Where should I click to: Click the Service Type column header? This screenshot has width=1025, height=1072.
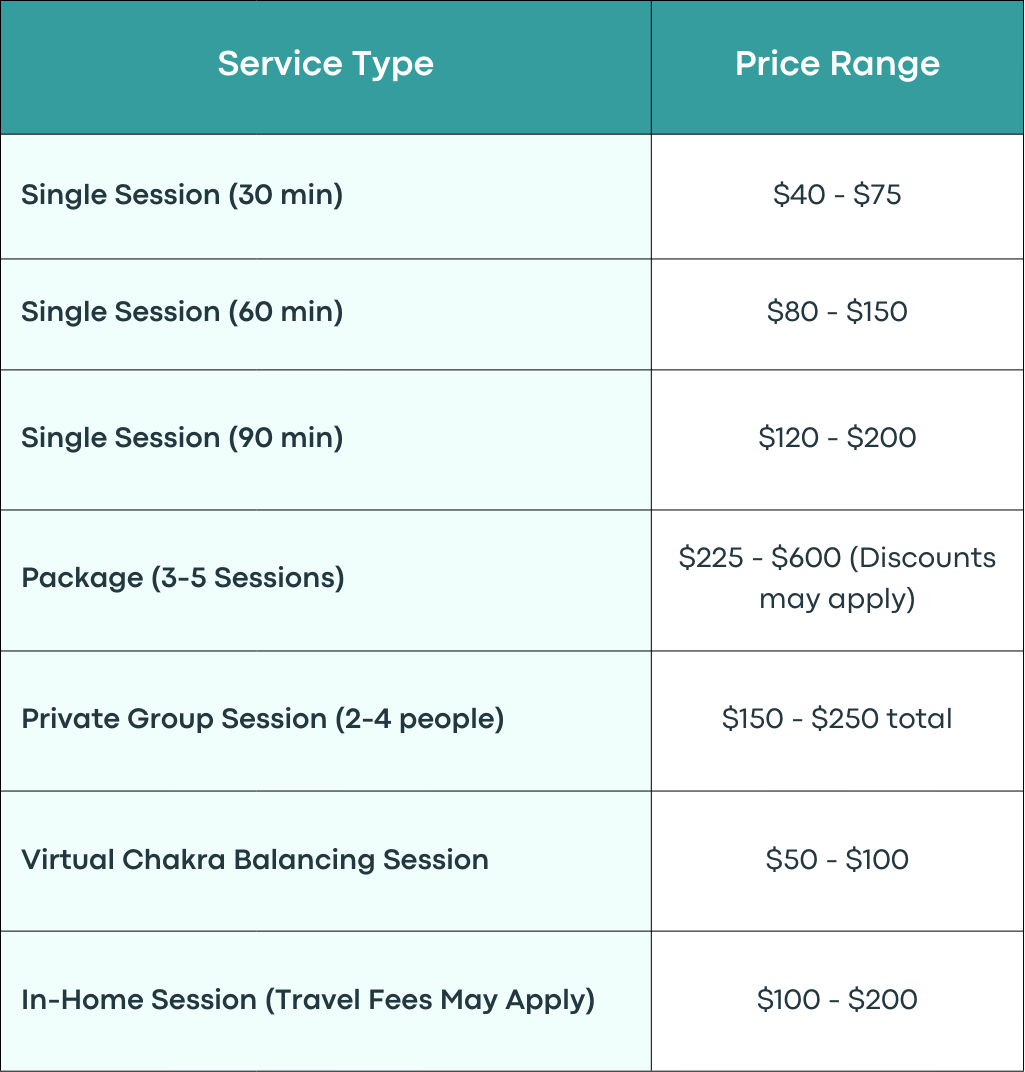click(x=325, y=64)
